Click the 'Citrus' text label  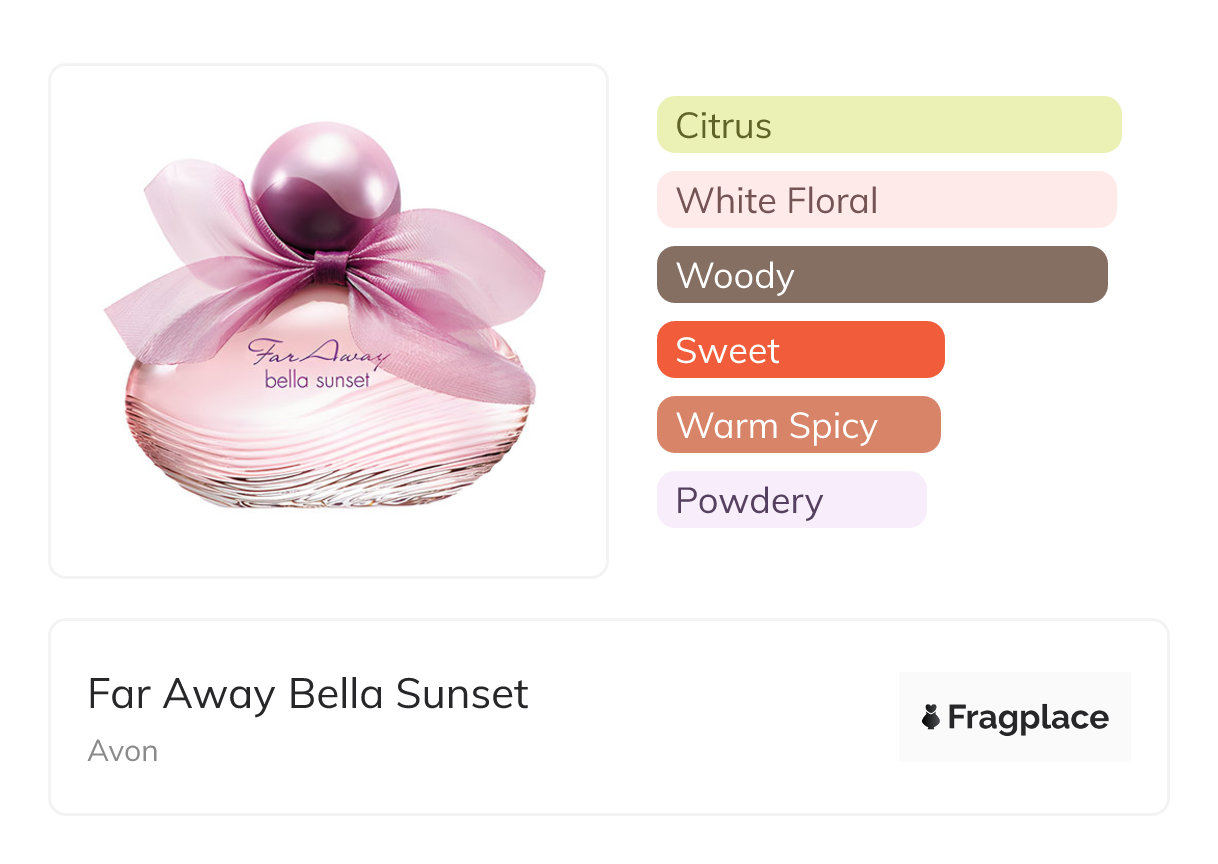click(724, 126)
